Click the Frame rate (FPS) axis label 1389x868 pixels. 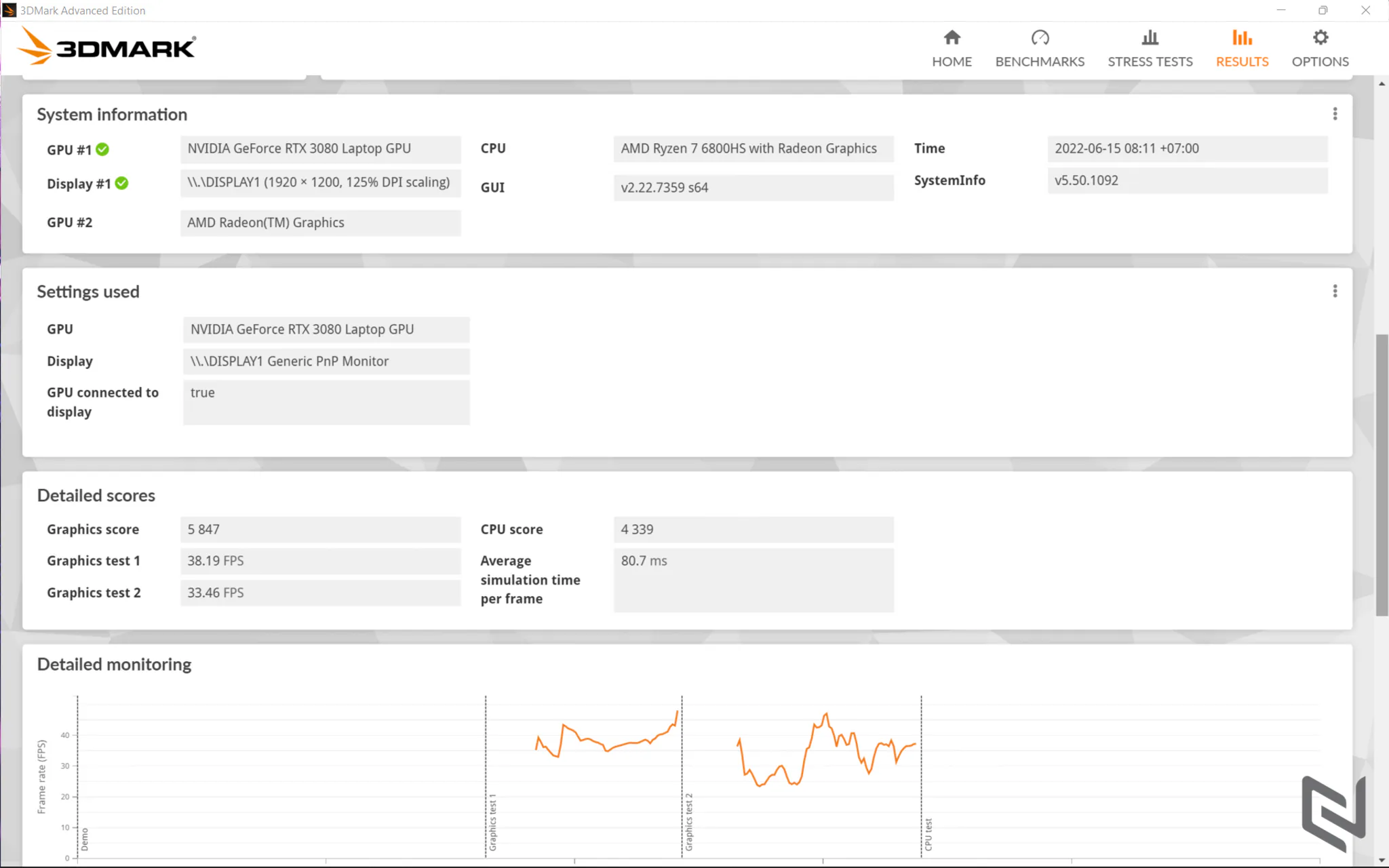[x=42, y=777]
